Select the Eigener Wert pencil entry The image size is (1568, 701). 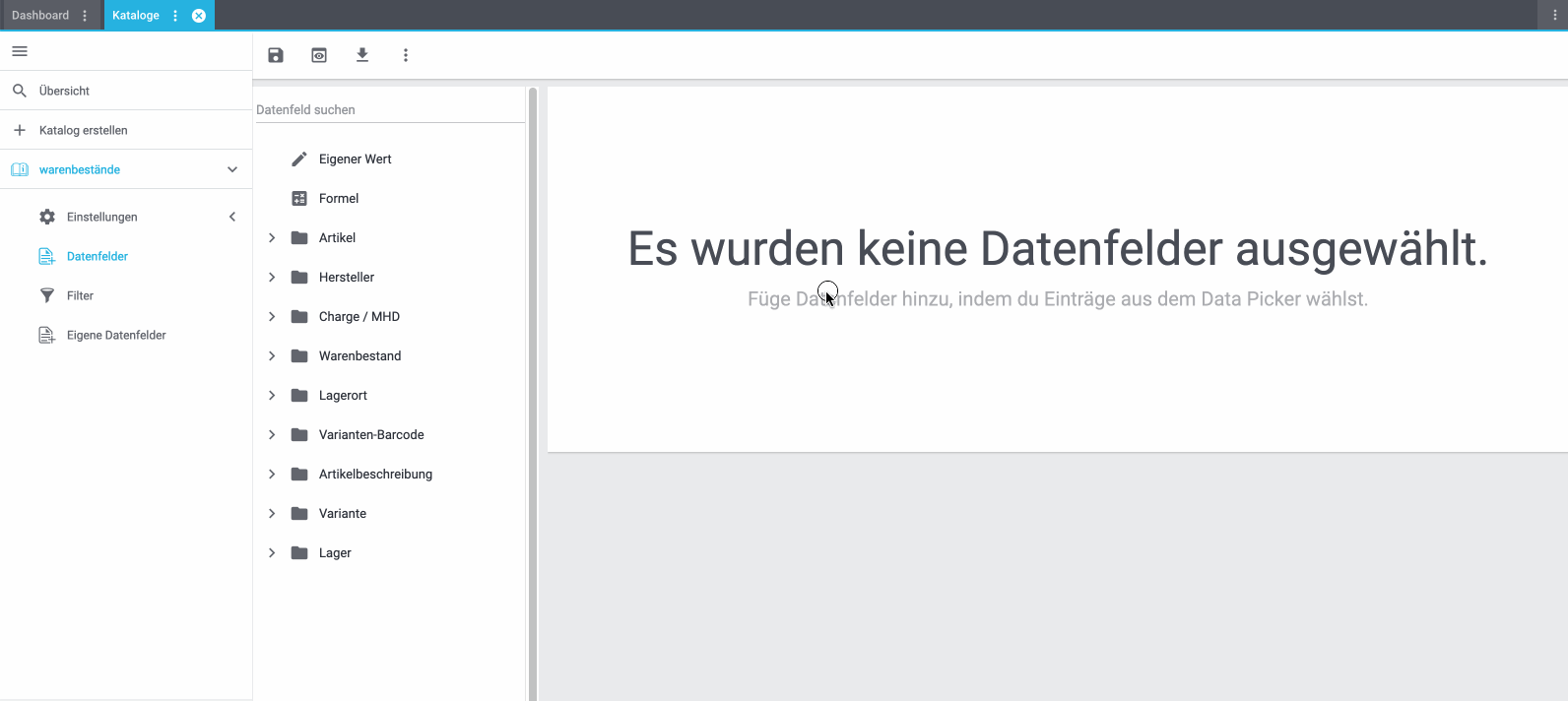(x=355, y=159)
